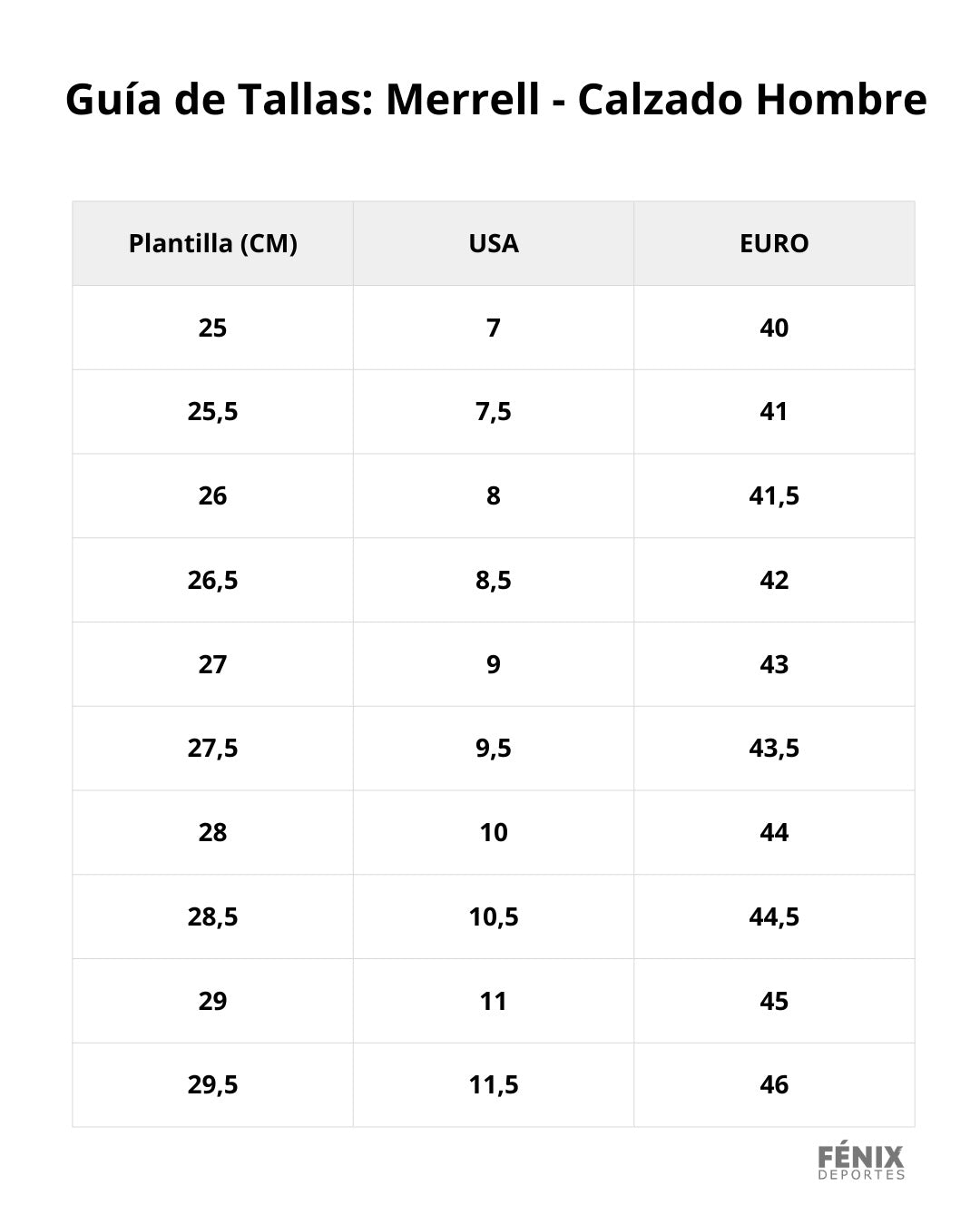Select the USA column header
Viewport: 980px width, 1225px height.
(x=494, y=243)
